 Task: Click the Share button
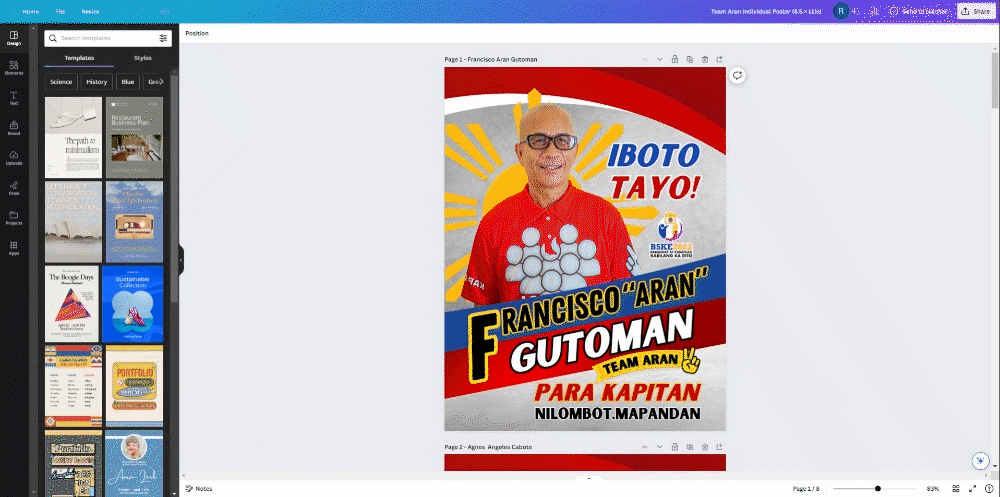click(x=976, y=11)
